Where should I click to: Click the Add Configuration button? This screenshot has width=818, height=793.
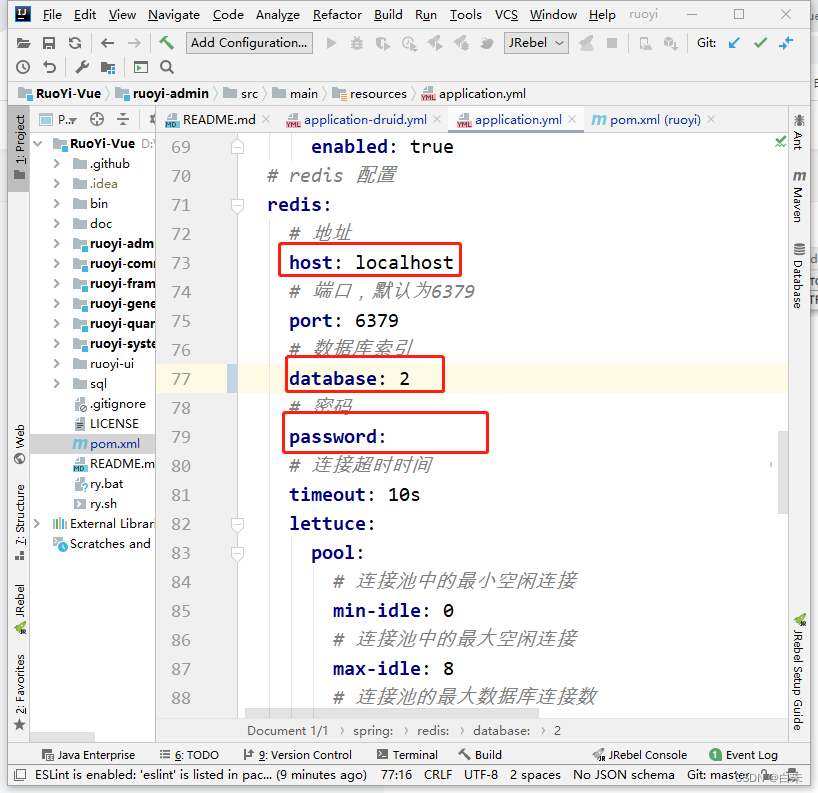click(249, 43)
